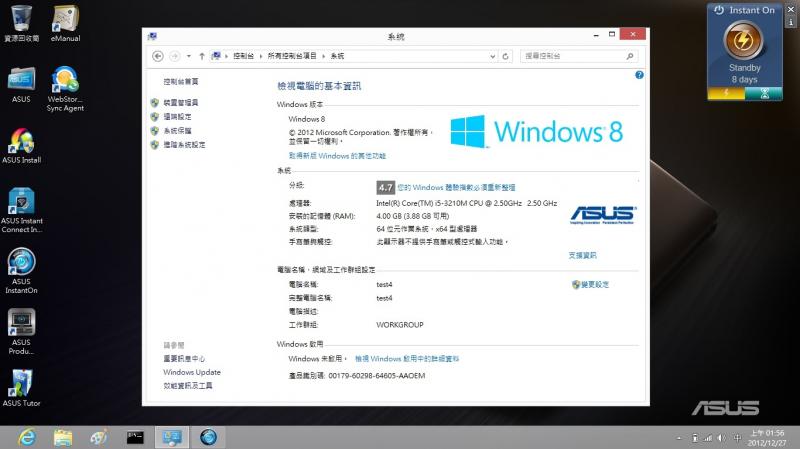Click the WORKGROUP workgroup value
The image size is (800, 449).
click(399, 325)
